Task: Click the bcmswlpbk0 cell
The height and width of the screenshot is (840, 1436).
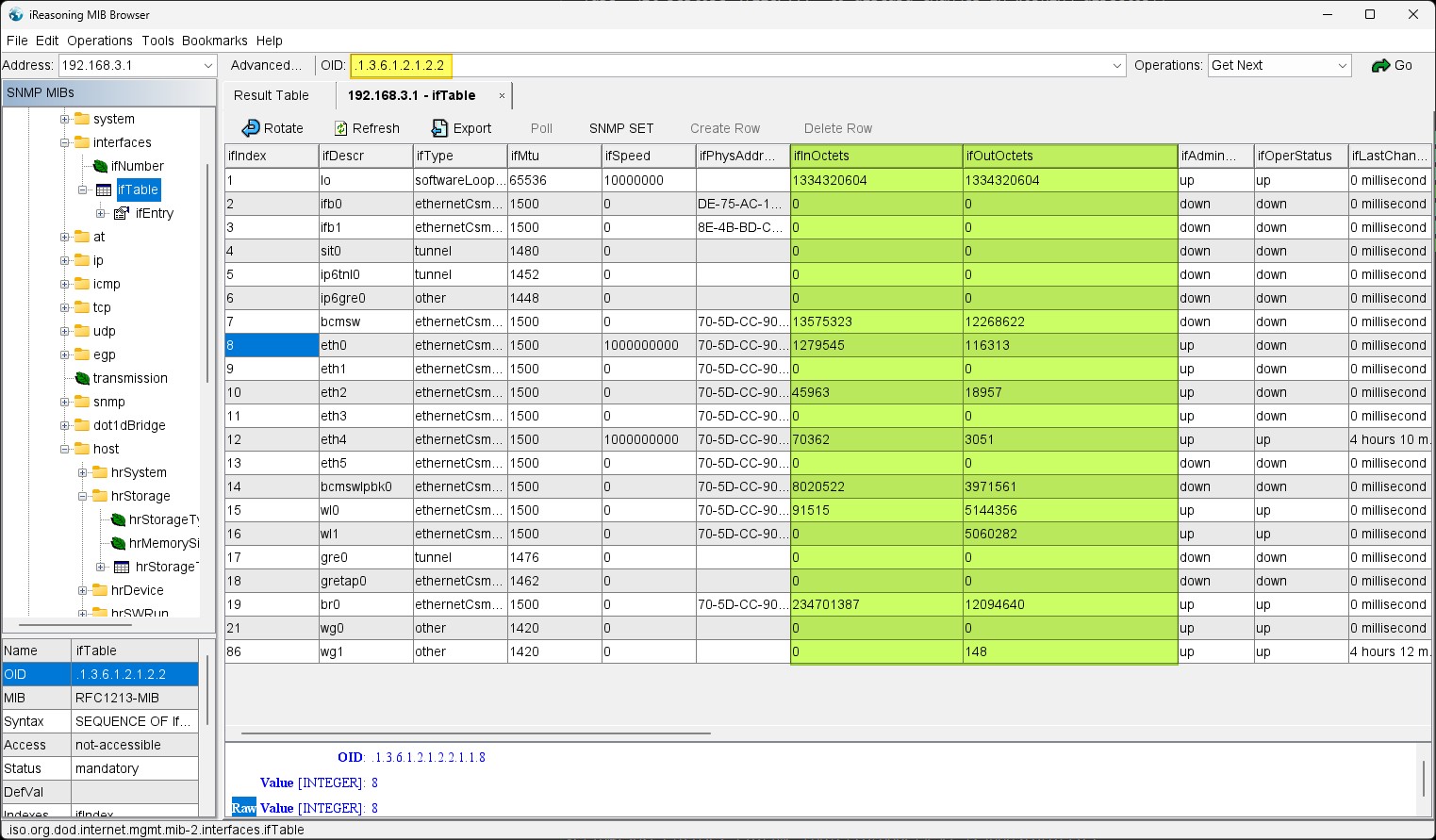Action: pos(366,486)
